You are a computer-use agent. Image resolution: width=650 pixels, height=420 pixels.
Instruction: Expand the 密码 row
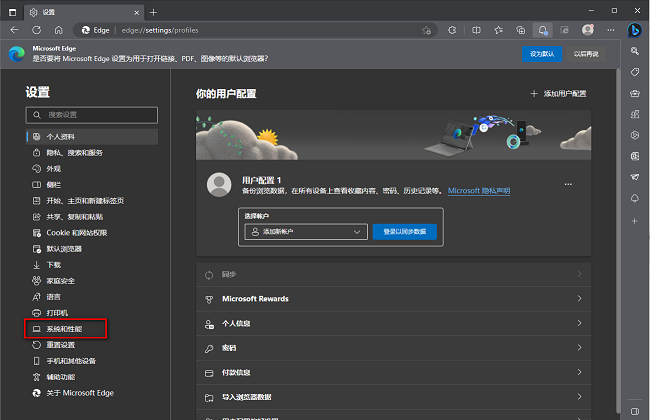[393, 348]
